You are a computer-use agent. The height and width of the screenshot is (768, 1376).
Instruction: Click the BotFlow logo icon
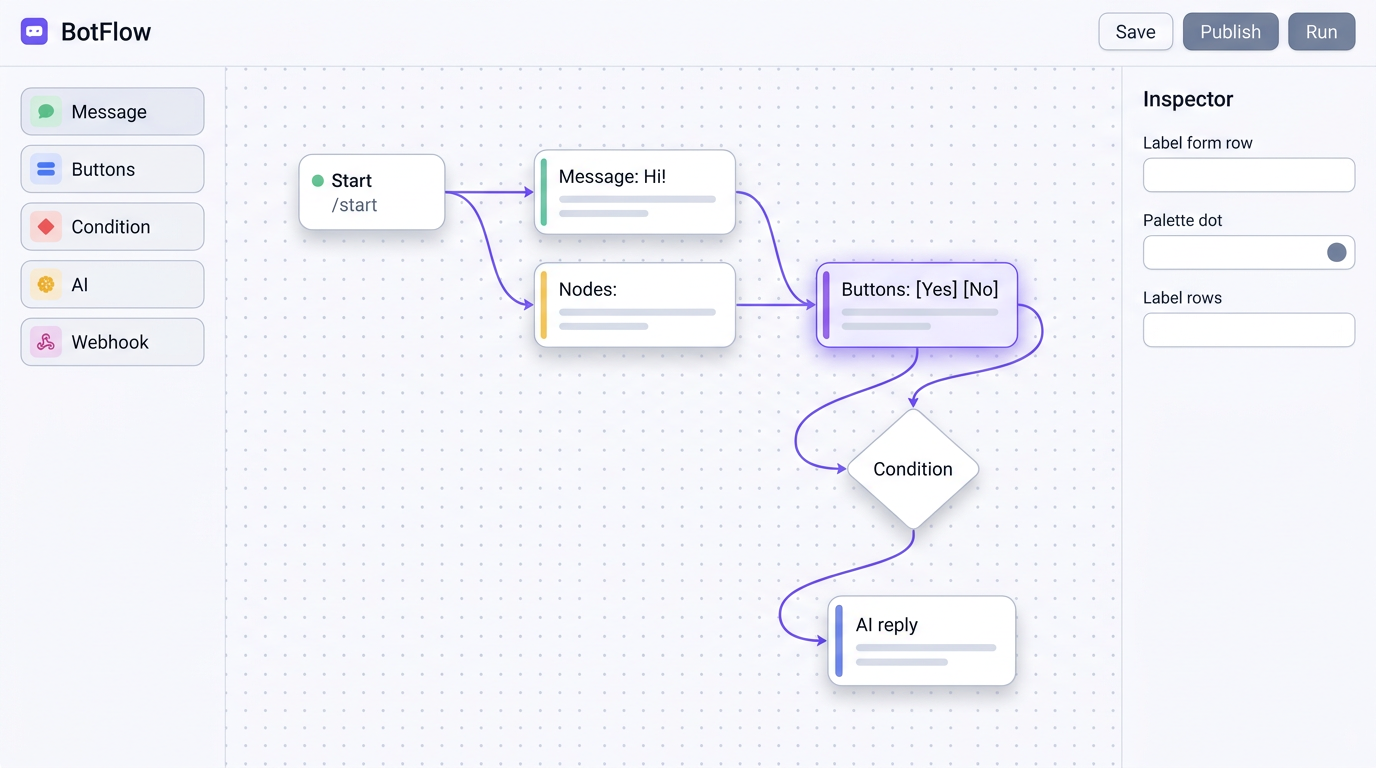point(34,32)
